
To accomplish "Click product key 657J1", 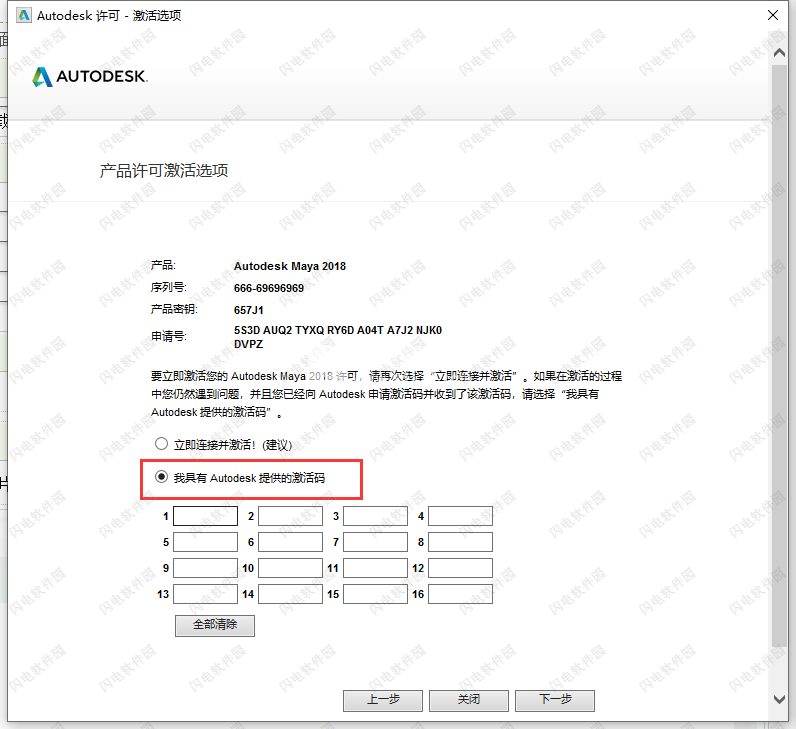I will tap(249, 310).
